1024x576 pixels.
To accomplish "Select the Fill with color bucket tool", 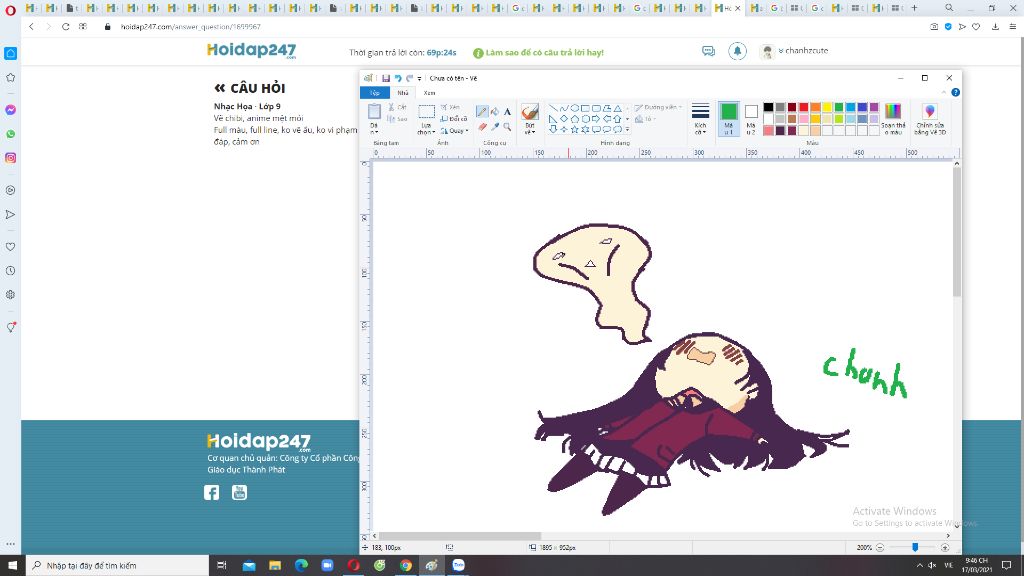I will point(494,112).
